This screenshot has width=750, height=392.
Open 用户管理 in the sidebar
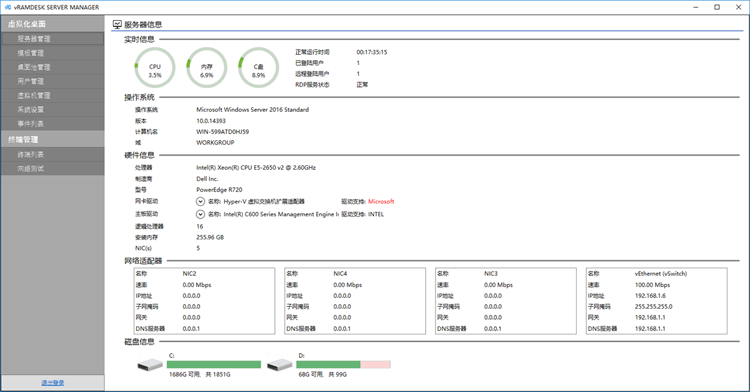53,81
